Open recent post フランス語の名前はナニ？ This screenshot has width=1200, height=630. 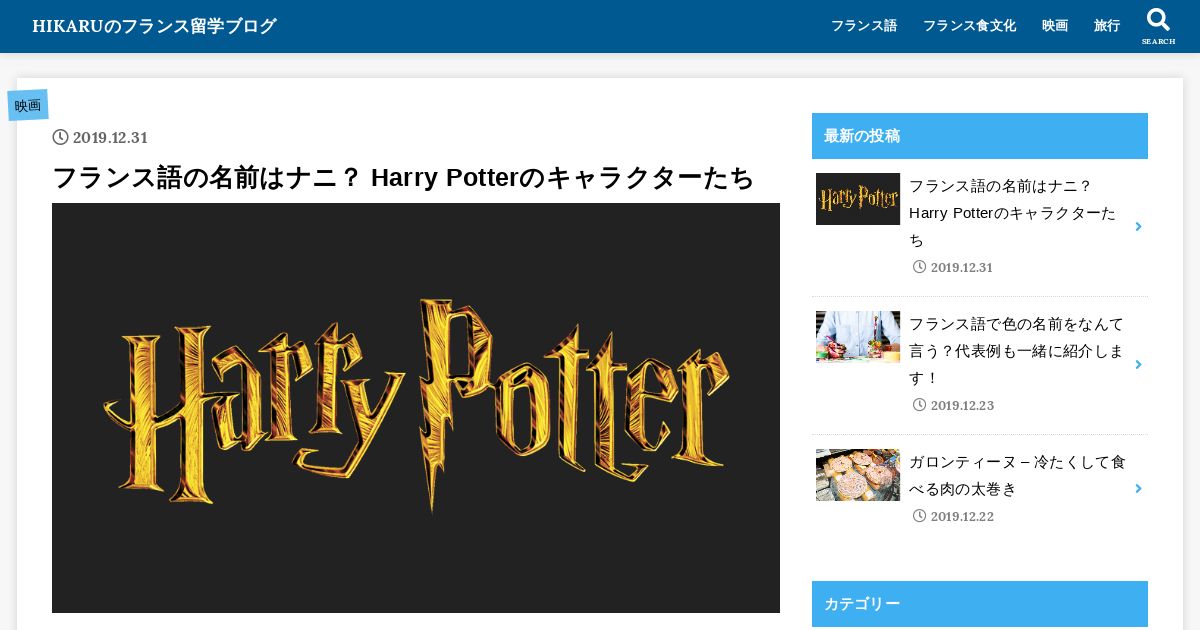[1013, 213]
